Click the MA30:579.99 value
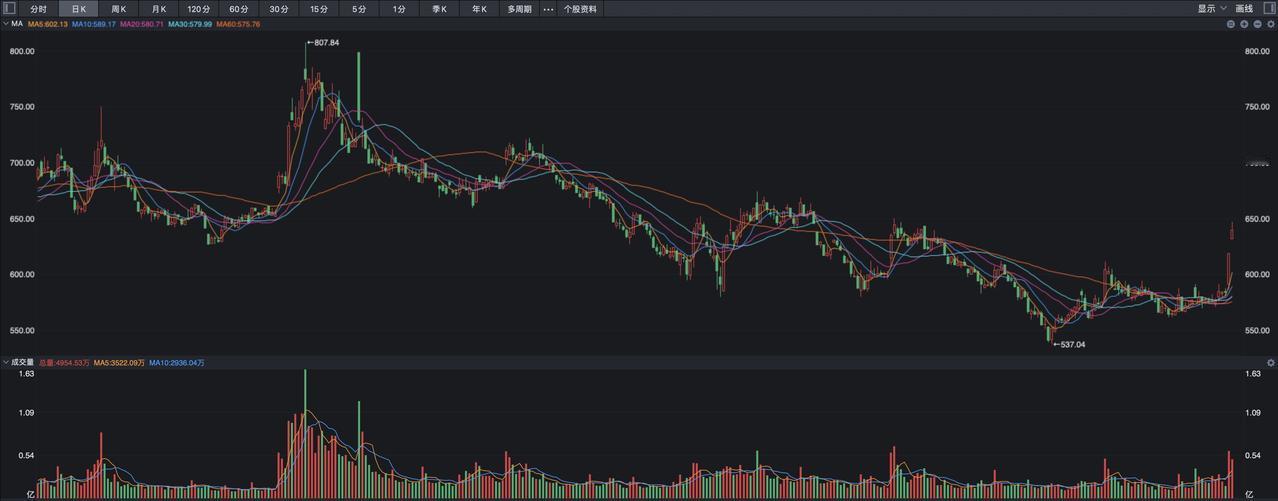 pyautogui.click(x=189, y=23)
